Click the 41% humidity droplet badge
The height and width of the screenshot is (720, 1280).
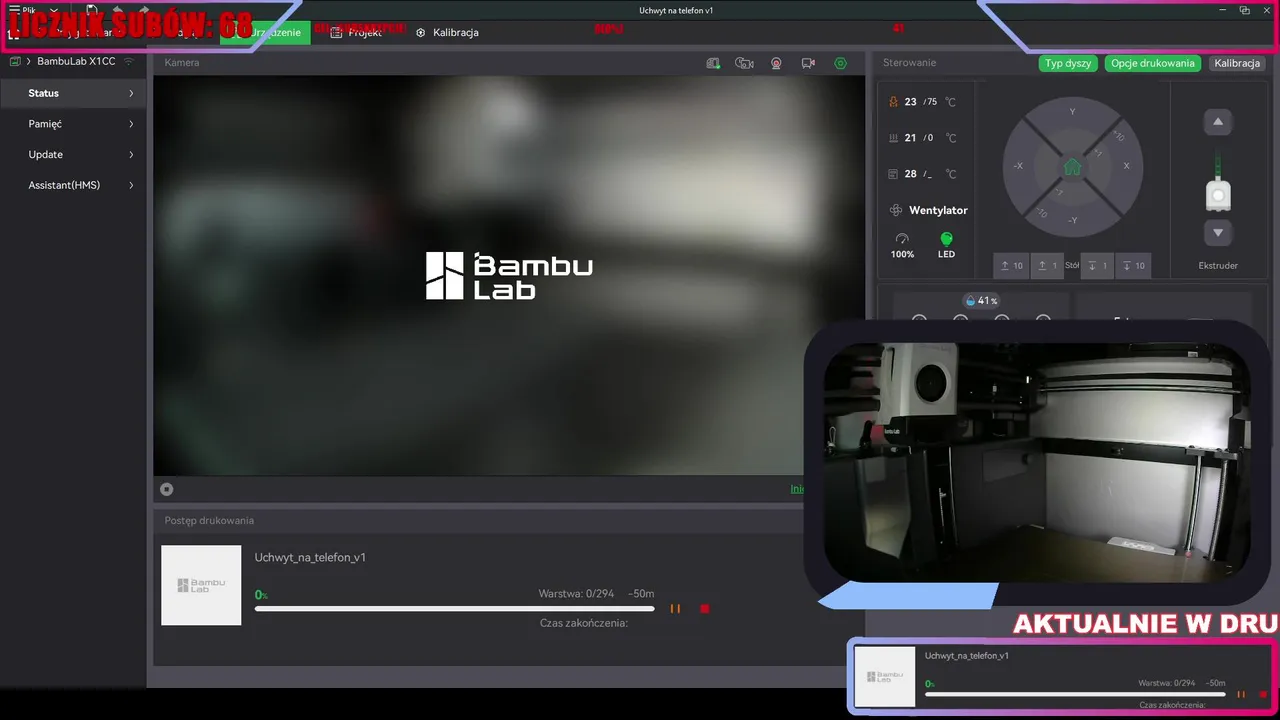[982, 300]
